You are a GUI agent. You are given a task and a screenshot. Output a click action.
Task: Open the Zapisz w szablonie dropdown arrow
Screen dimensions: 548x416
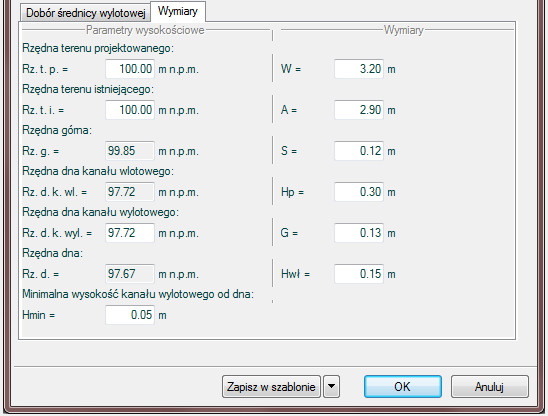[331, 387]
